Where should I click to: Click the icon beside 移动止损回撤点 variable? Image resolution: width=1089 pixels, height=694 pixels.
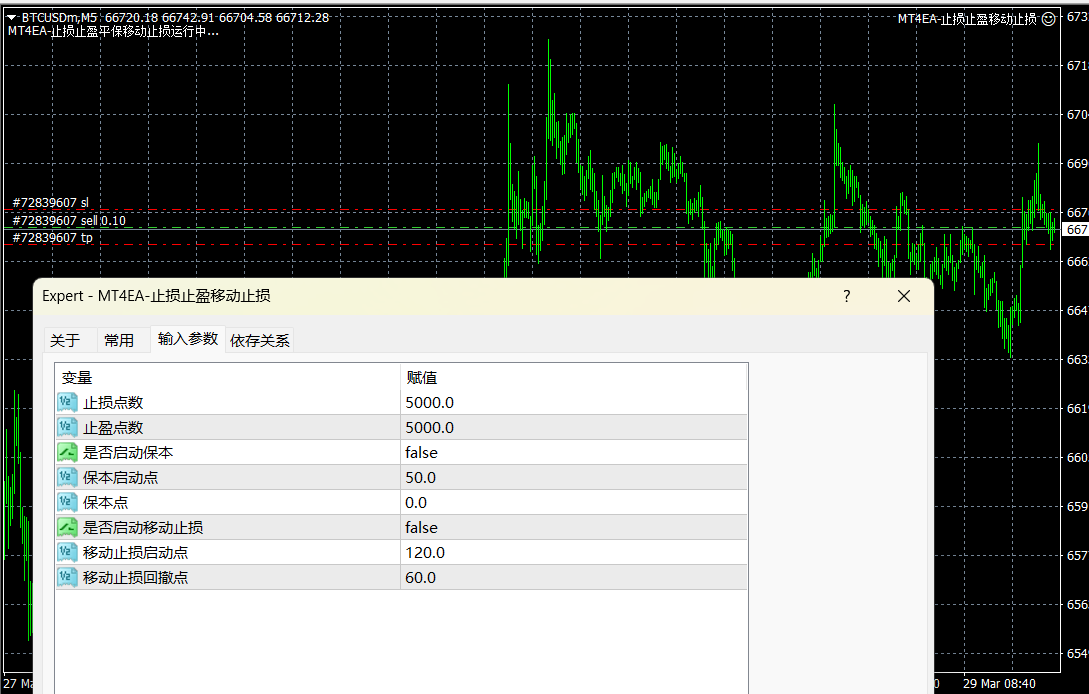[x=67, y=578]
